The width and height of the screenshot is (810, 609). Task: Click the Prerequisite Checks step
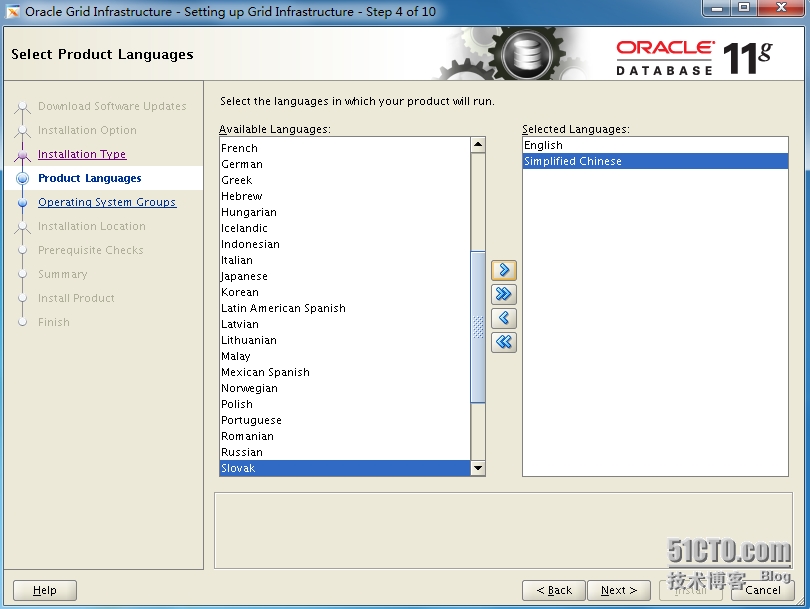point(91,250)
